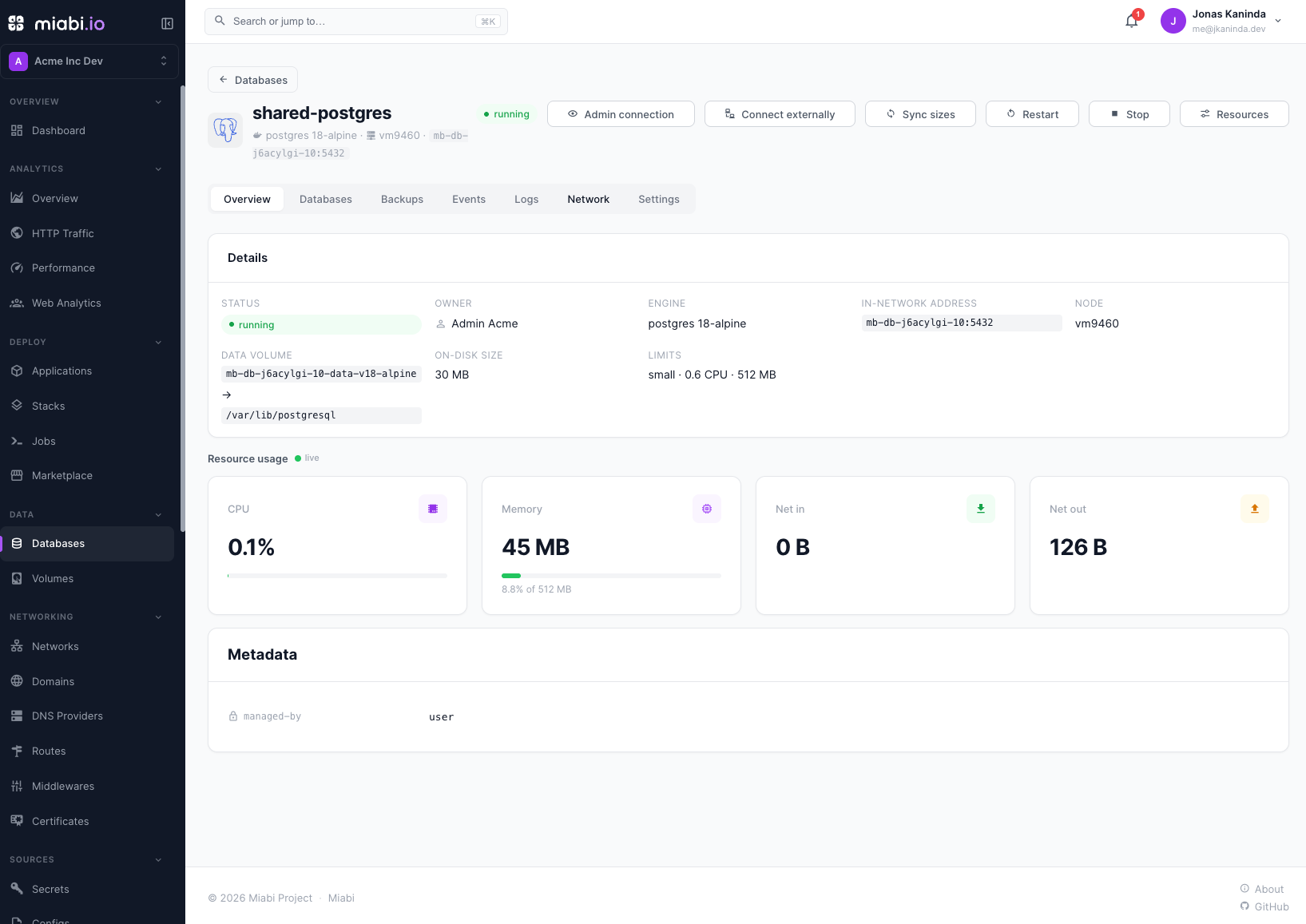
Task: Switch to the Settings tab
Action: coord(659,200)
